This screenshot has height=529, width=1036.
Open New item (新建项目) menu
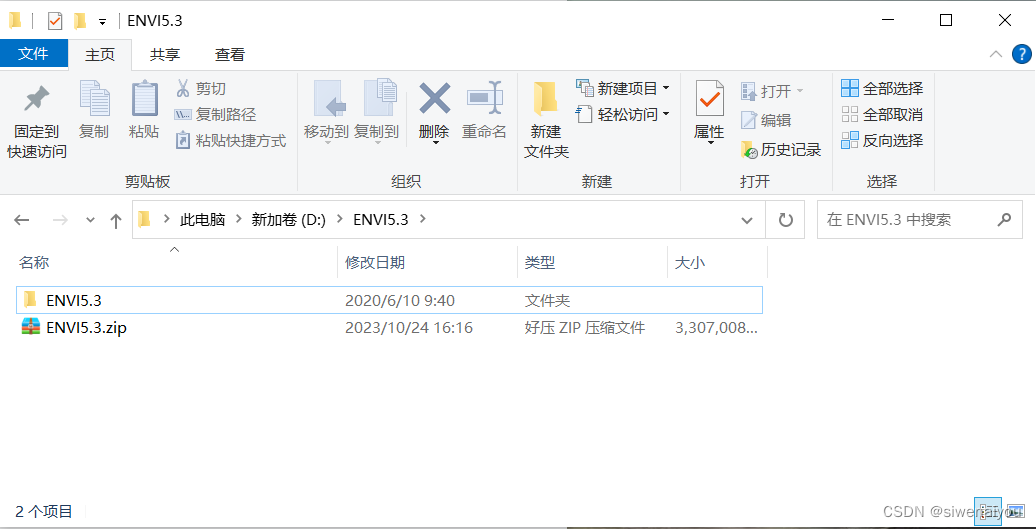tap(623, 88)
